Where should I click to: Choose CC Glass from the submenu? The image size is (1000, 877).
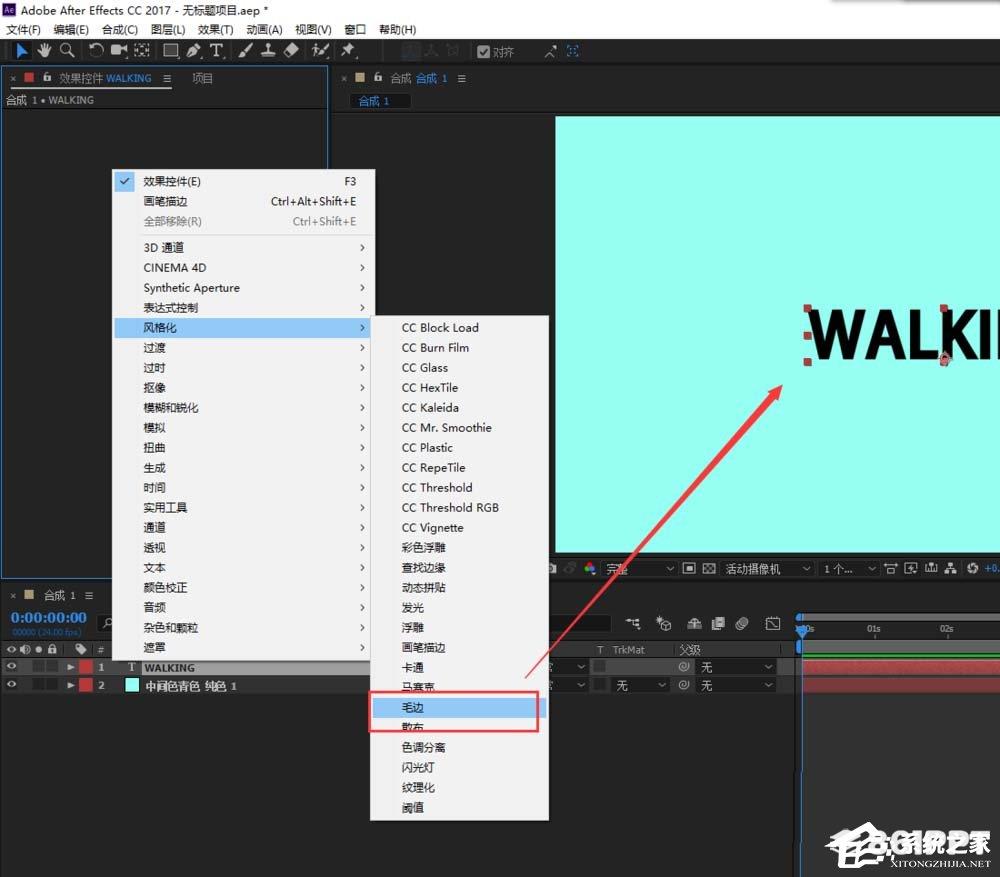tap(459, 367)
